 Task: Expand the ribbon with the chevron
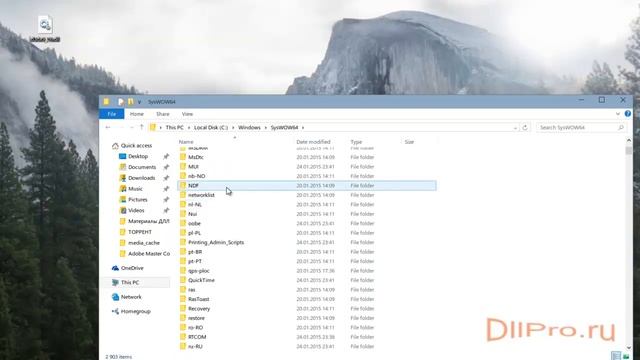pos(618,113)
